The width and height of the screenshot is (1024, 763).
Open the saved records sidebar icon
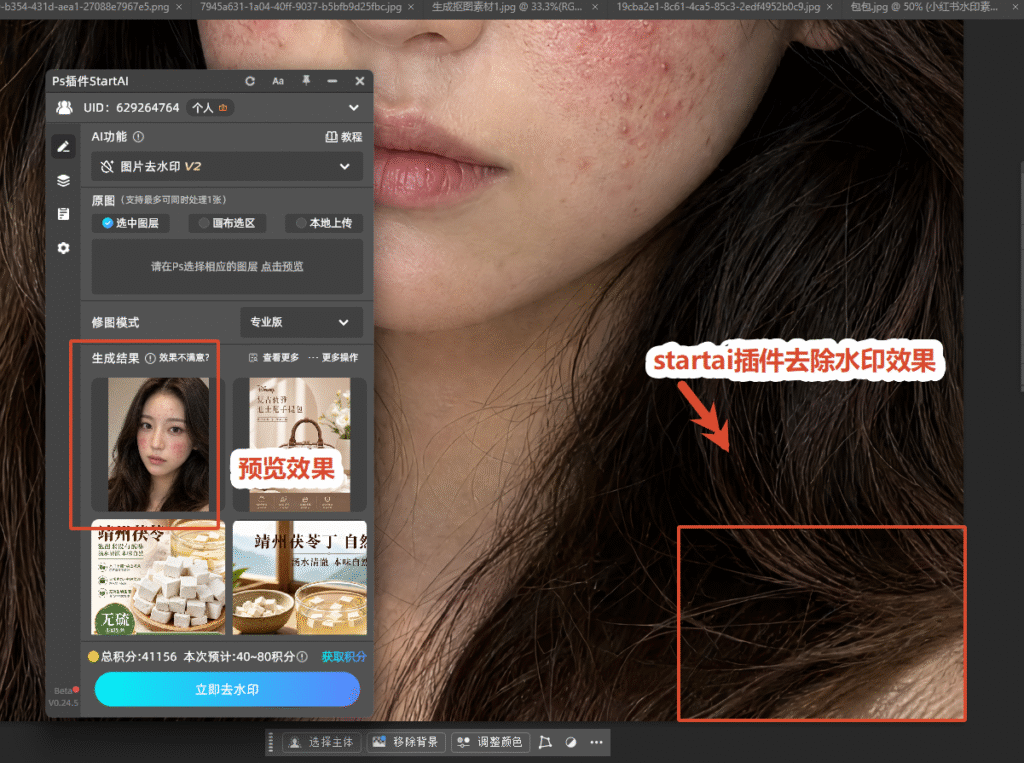pyautogui.click(x=63, y=214)
